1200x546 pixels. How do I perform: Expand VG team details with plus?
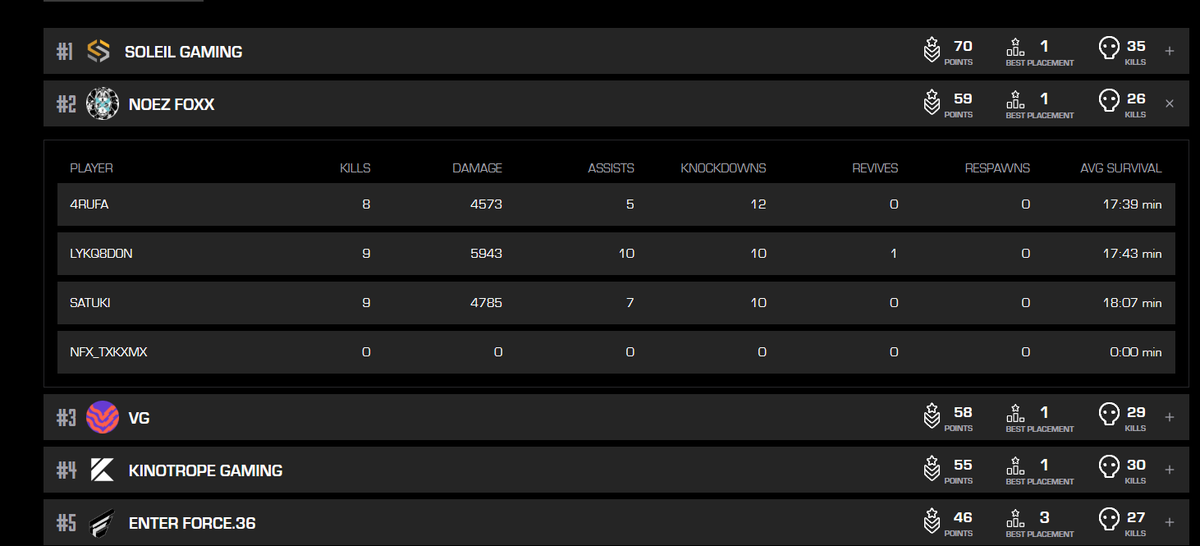pyautogui.click(x=1170, y=417)
